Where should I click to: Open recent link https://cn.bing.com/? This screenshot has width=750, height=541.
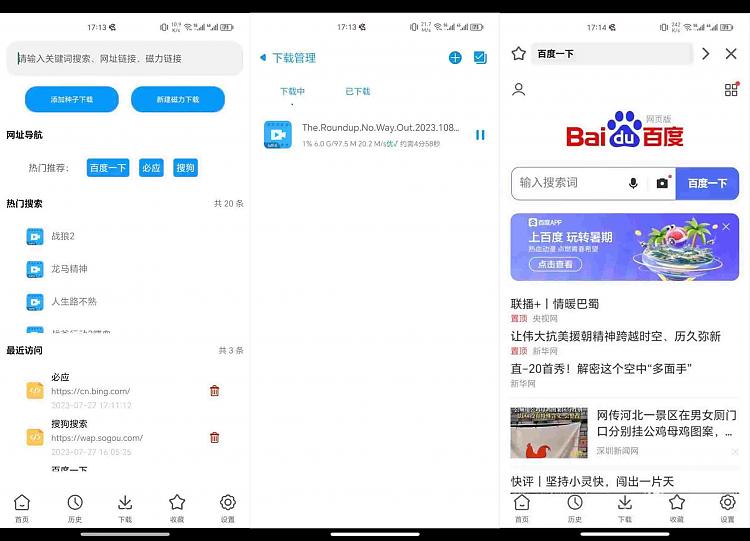(91, 391)
